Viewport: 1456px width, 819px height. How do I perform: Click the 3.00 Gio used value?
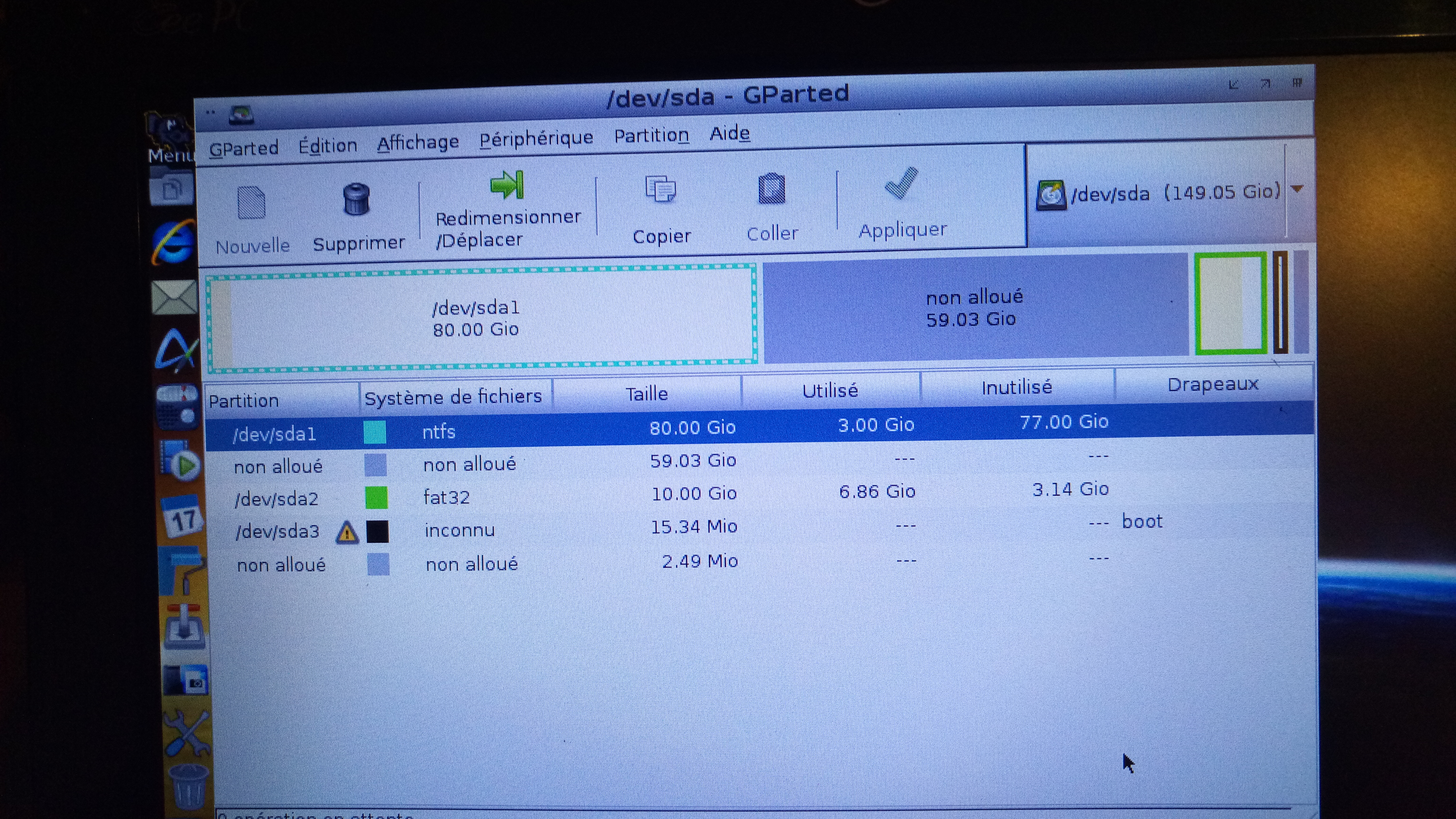click(x=876, y=425)
